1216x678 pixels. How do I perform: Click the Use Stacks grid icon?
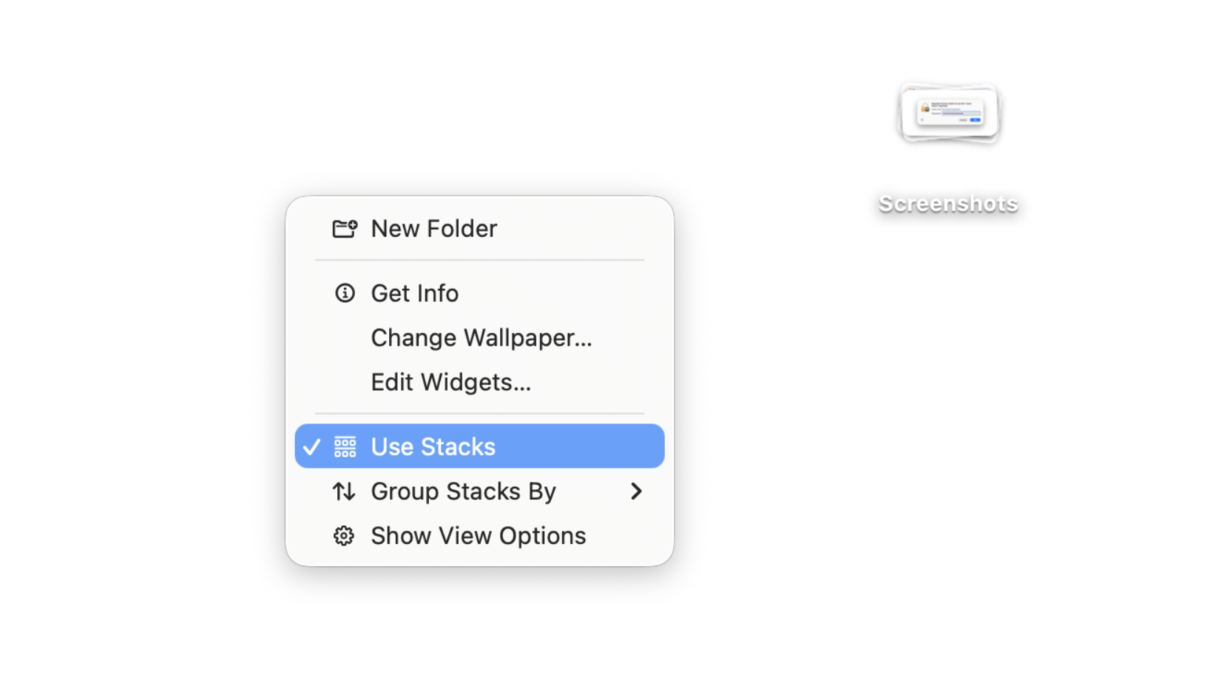pos(344,446)
